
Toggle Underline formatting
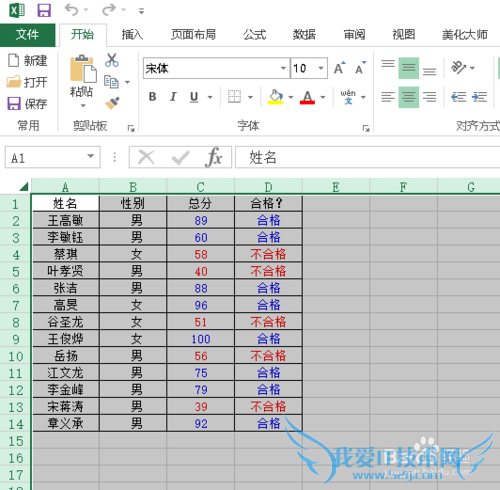(194, 97)
